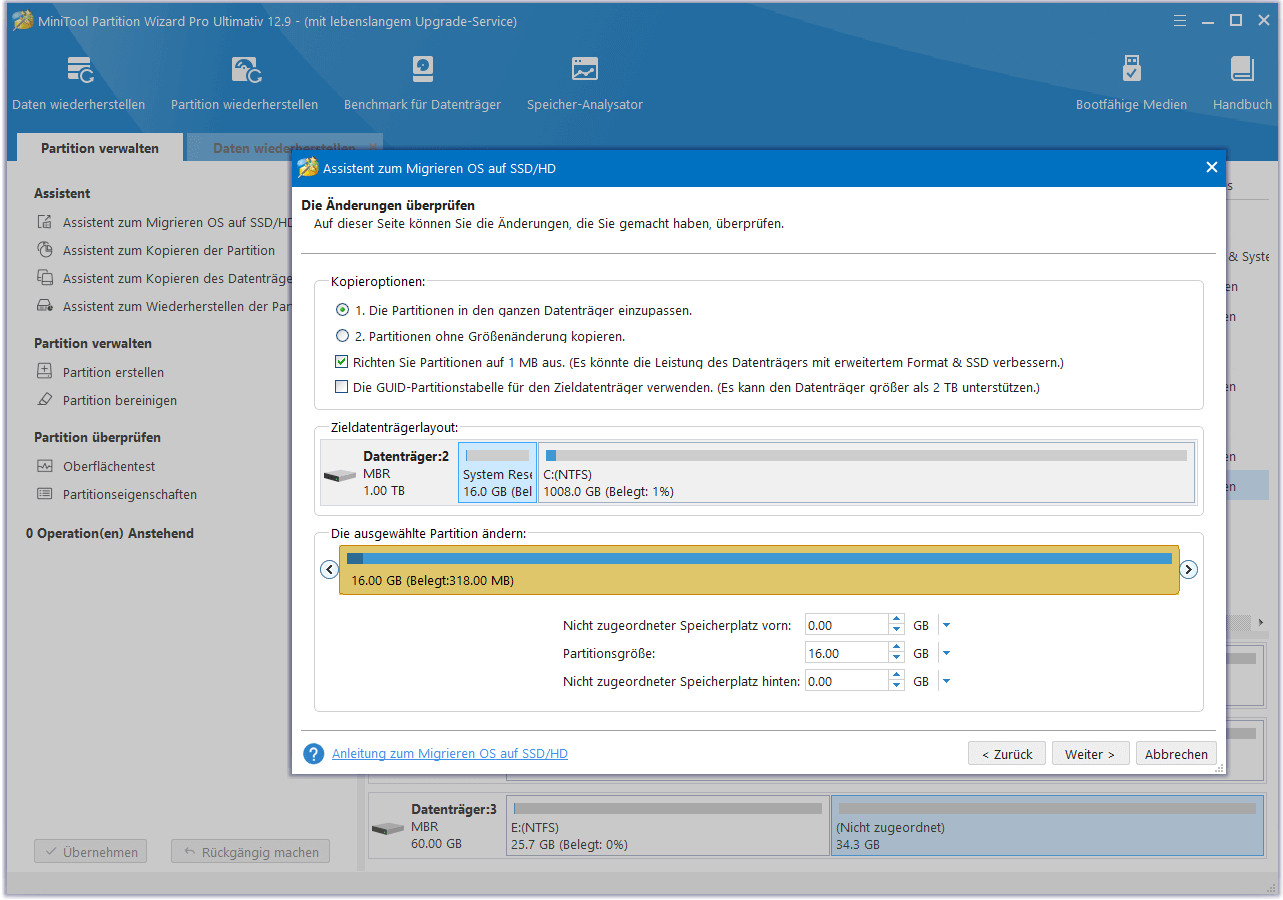The width and height of the screenshot is (1283, 900).
Task: Click the Rückgängig machen button
Action: pyautogui.click(x=250, y=852)
